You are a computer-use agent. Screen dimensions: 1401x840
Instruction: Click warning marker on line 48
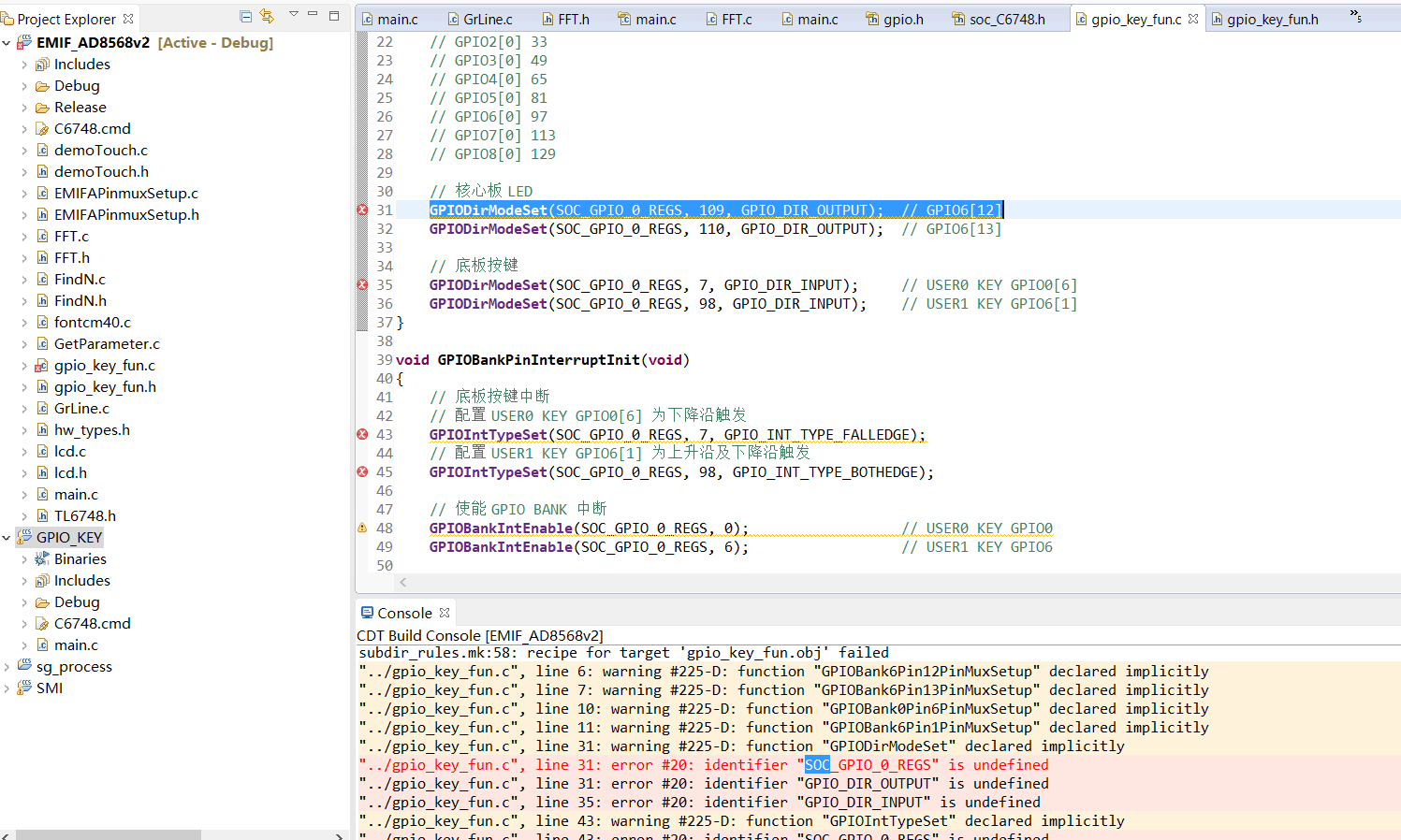click(x=362, y=529)
